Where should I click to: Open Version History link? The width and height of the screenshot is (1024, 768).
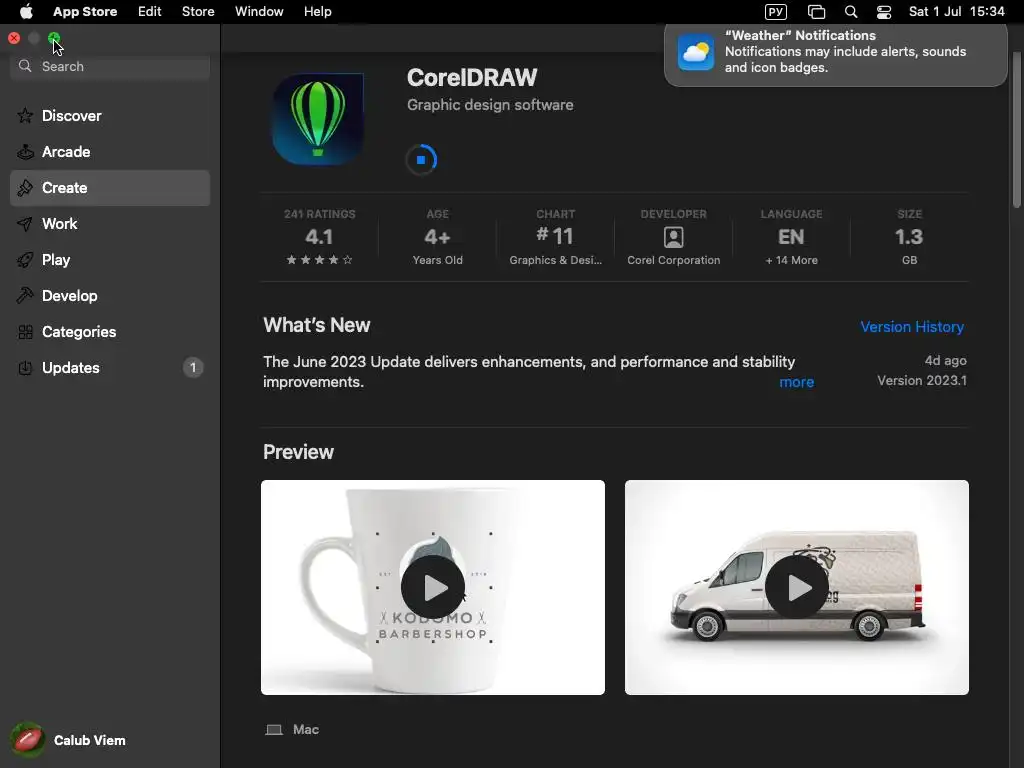tap(912, 327)
